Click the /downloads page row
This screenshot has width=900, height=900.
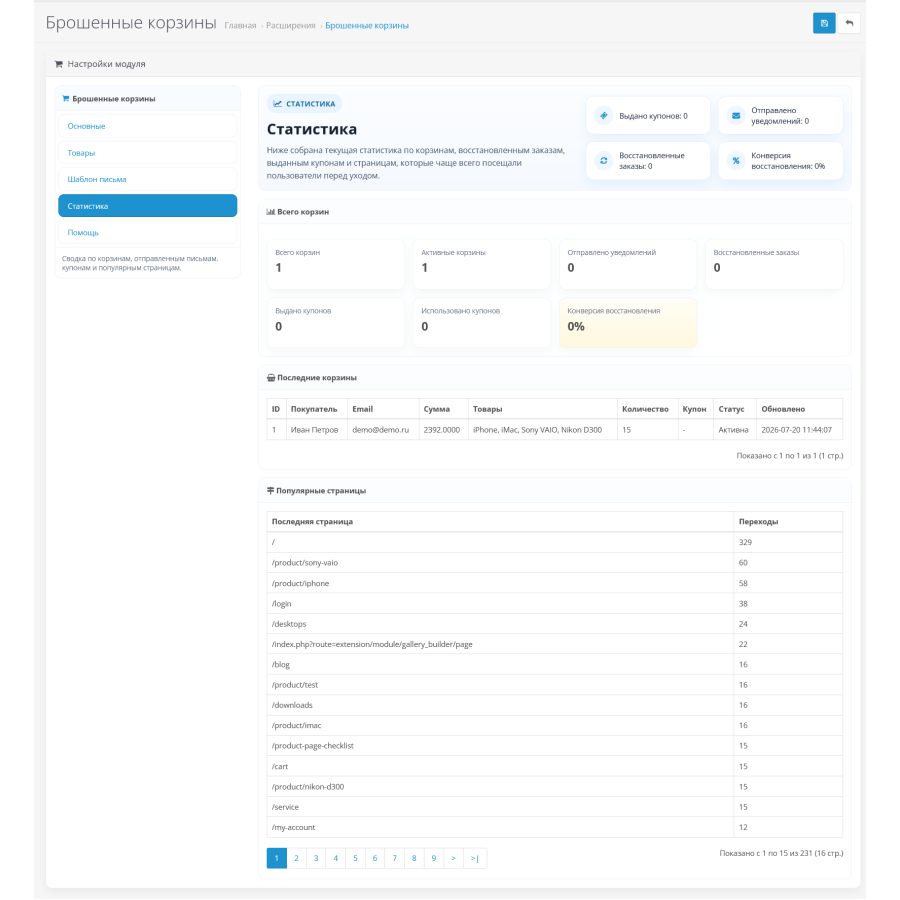pos(554,705)
